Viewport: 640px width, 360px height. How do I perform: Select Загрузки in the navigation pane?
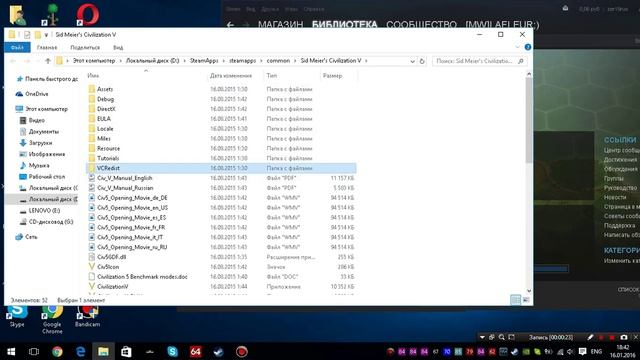pos(40,143)
